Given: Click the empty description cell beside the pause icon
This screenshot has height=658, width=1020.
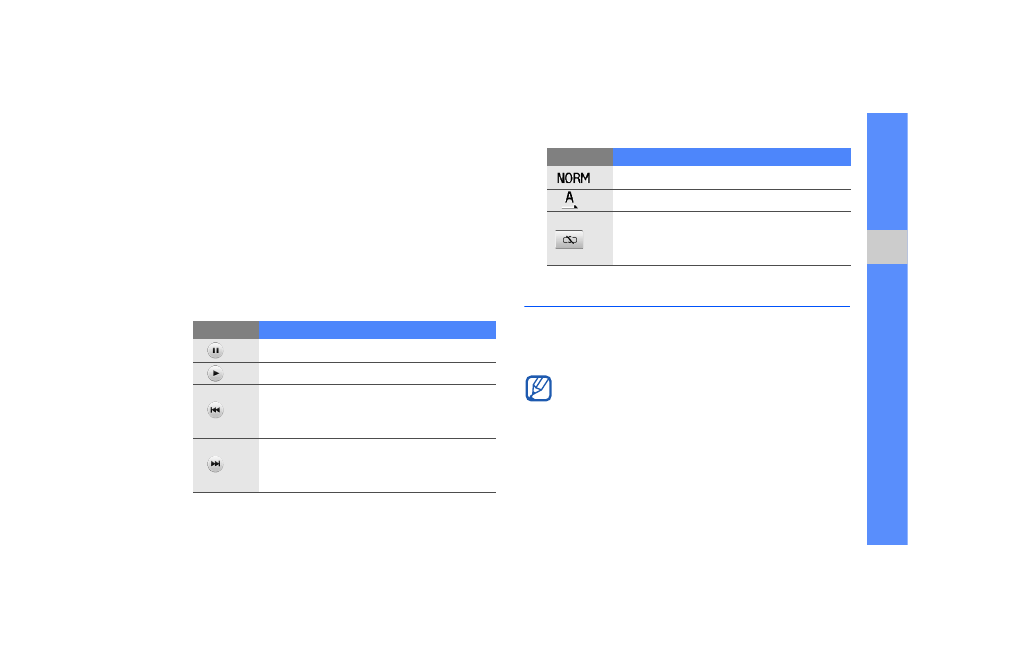Looking at the screenshot, I should (x=377, y=350).
